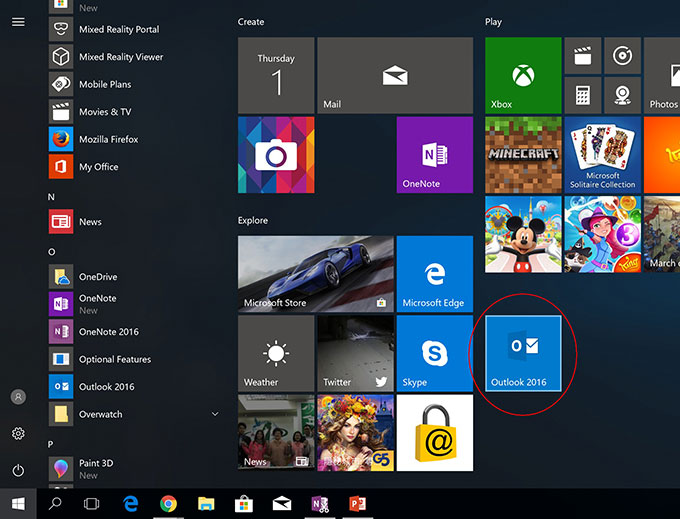Open the Photos tile
Screen dimensions: 680x519
[662, 75]
